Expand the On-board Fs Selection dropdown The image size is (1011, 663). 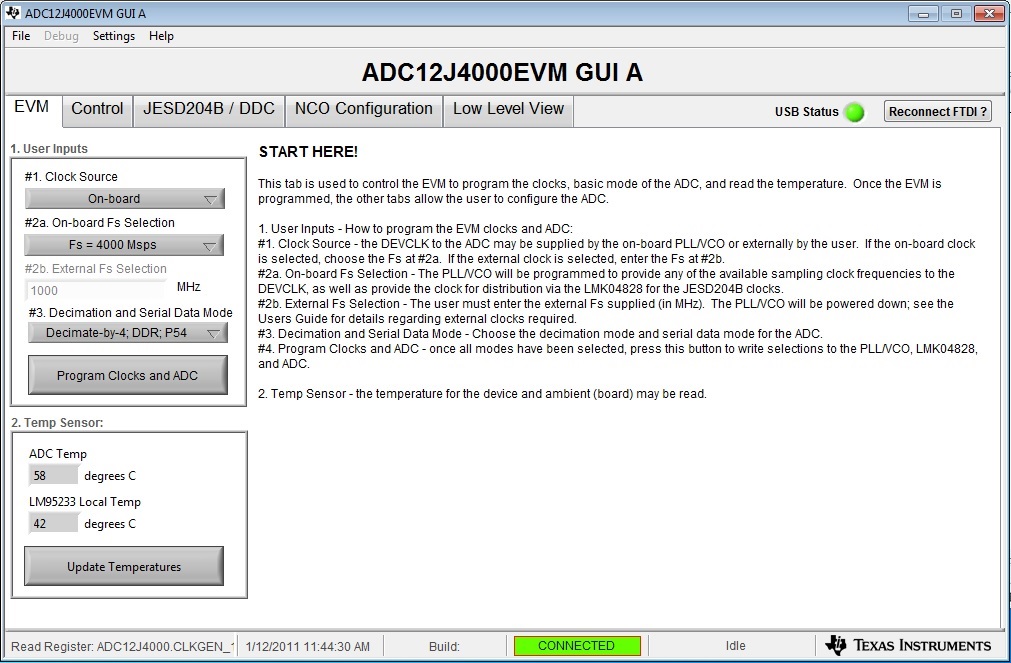point(124,245)
